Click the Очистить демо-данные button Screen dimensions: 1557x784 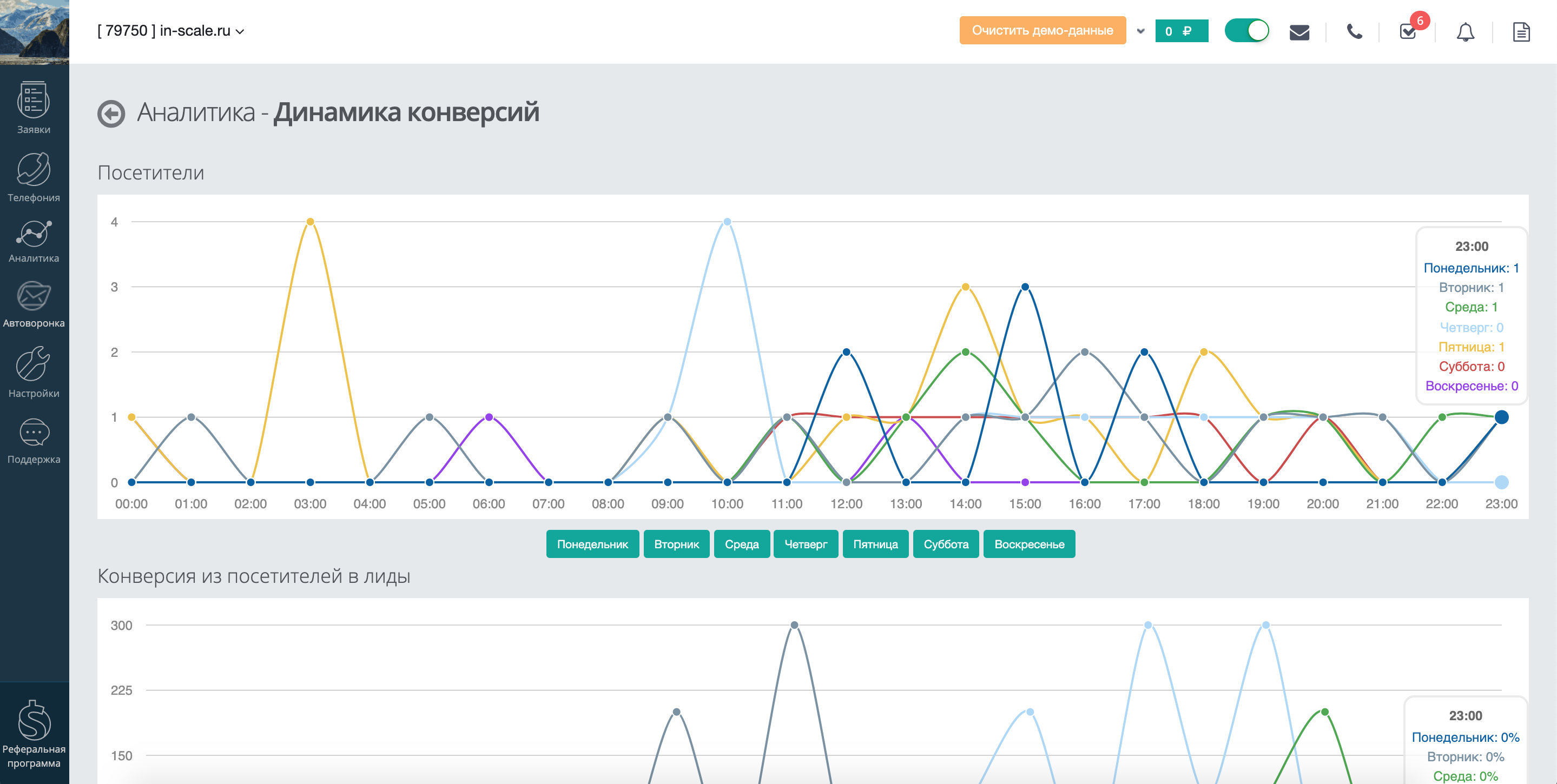click(x=1043, y=30)
